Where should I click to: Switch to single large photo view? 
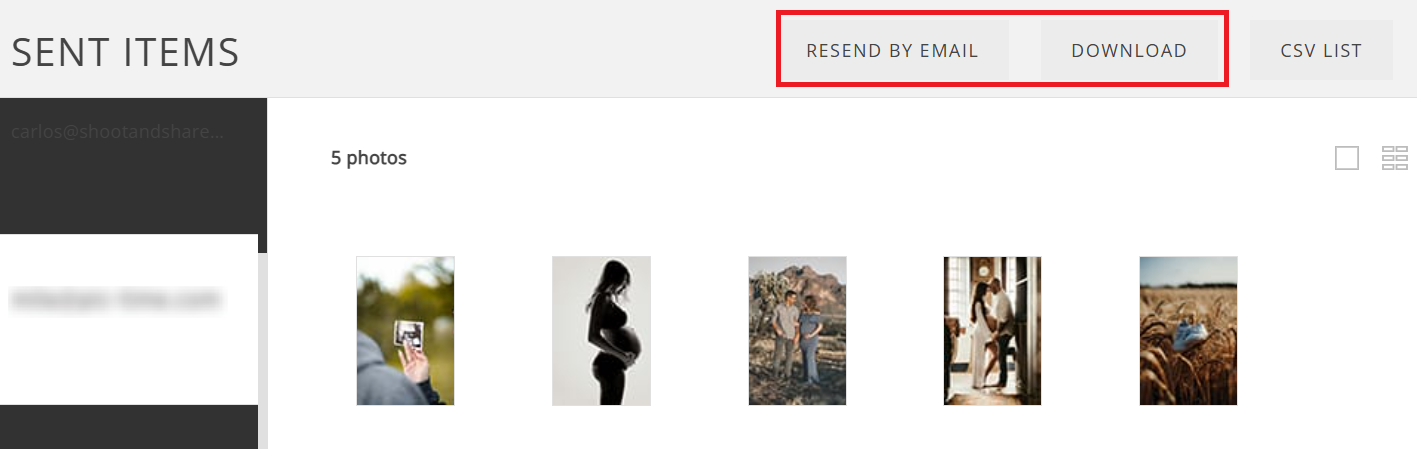(x=1347, y=158)
